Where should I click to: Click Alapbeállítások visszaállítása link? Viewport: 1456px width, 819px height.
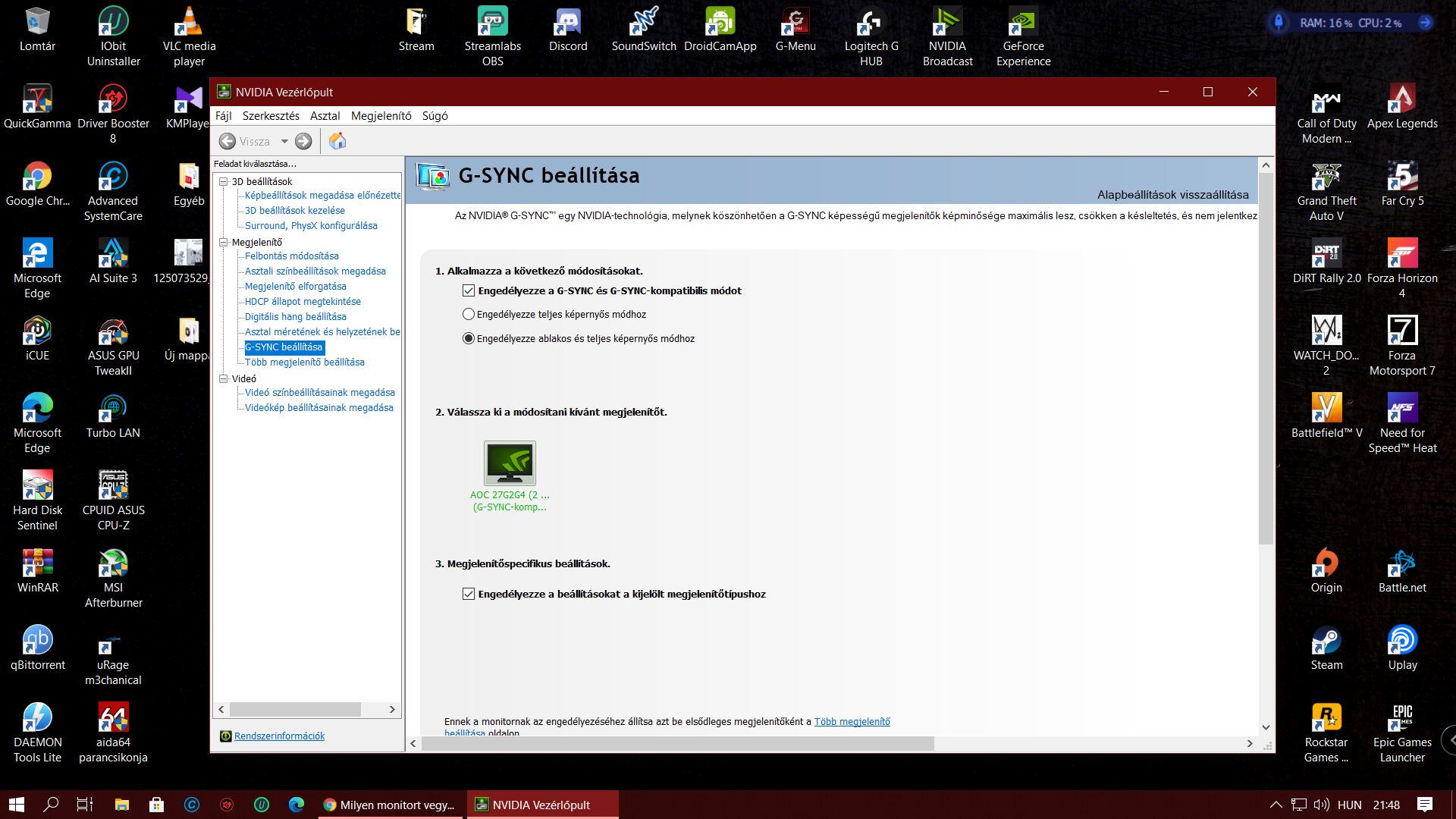click(1172, 194)
